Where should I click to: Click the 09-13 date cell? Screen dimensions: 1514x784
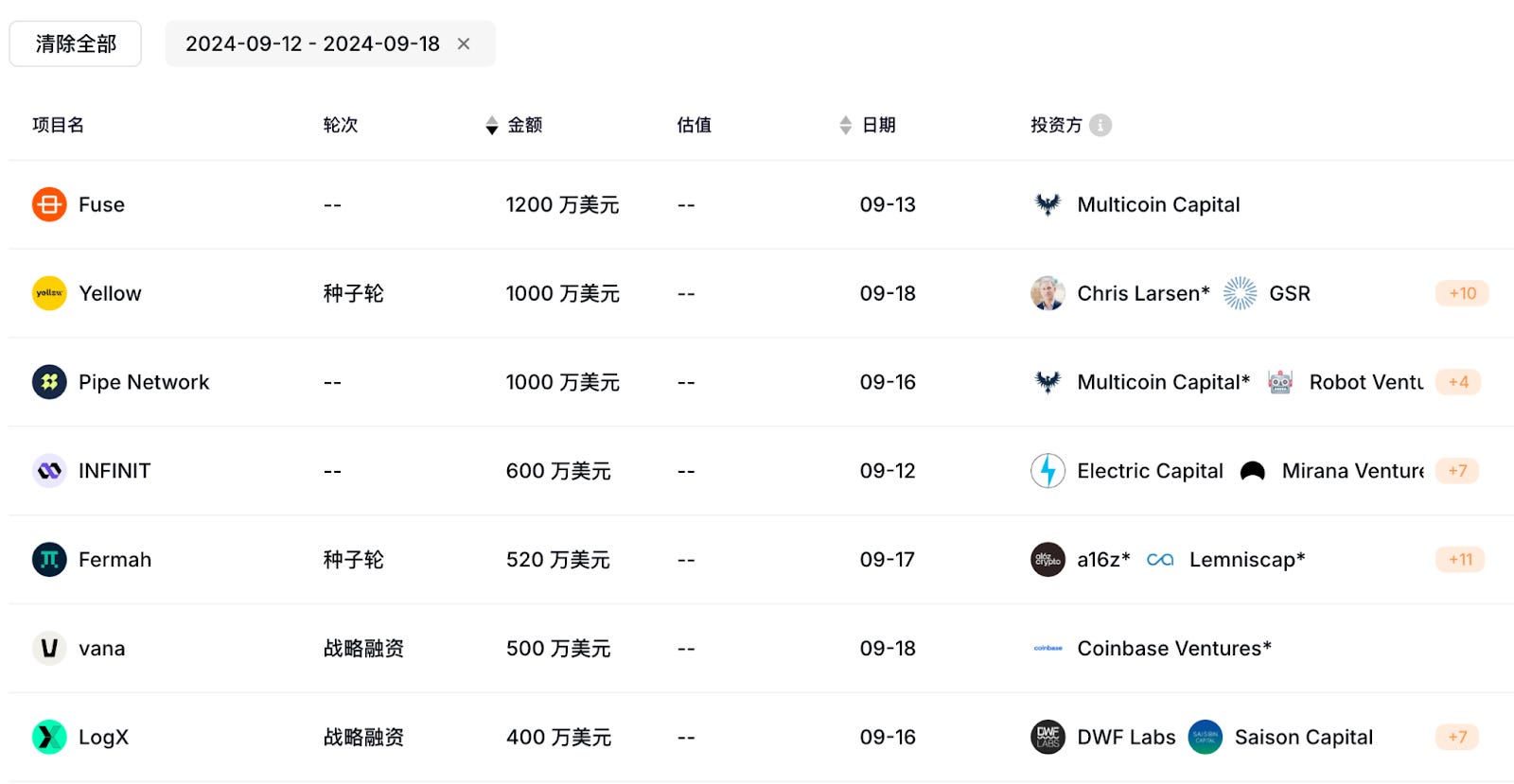tap(888, 204)
